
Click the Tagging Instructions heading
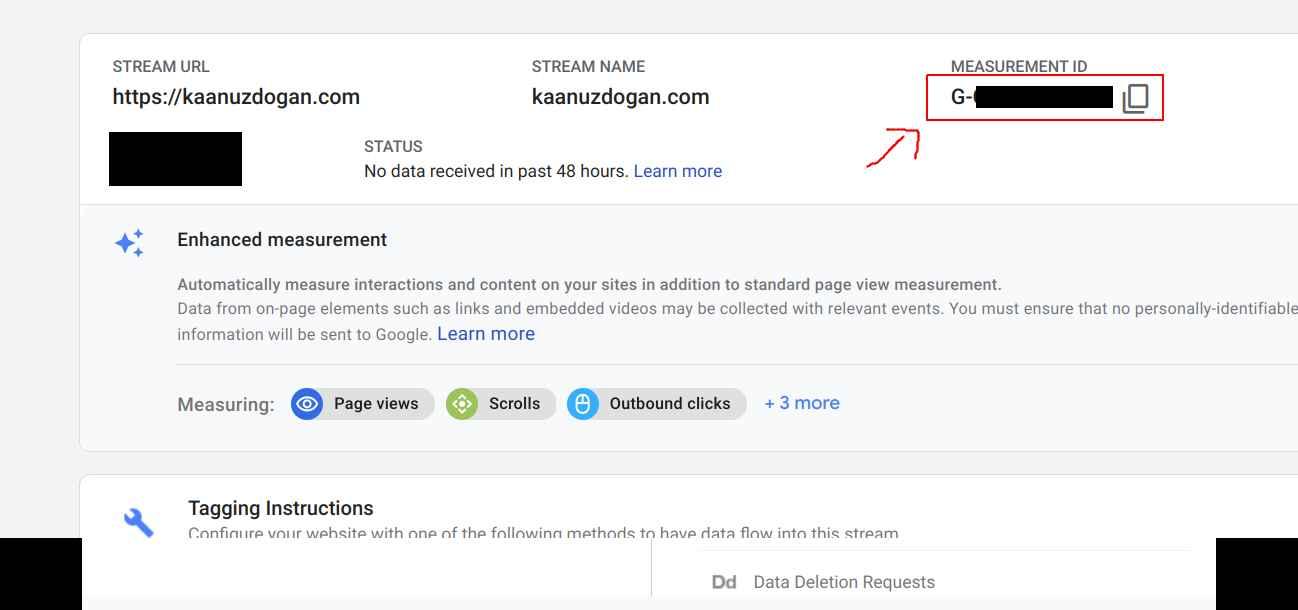point(281,508)
